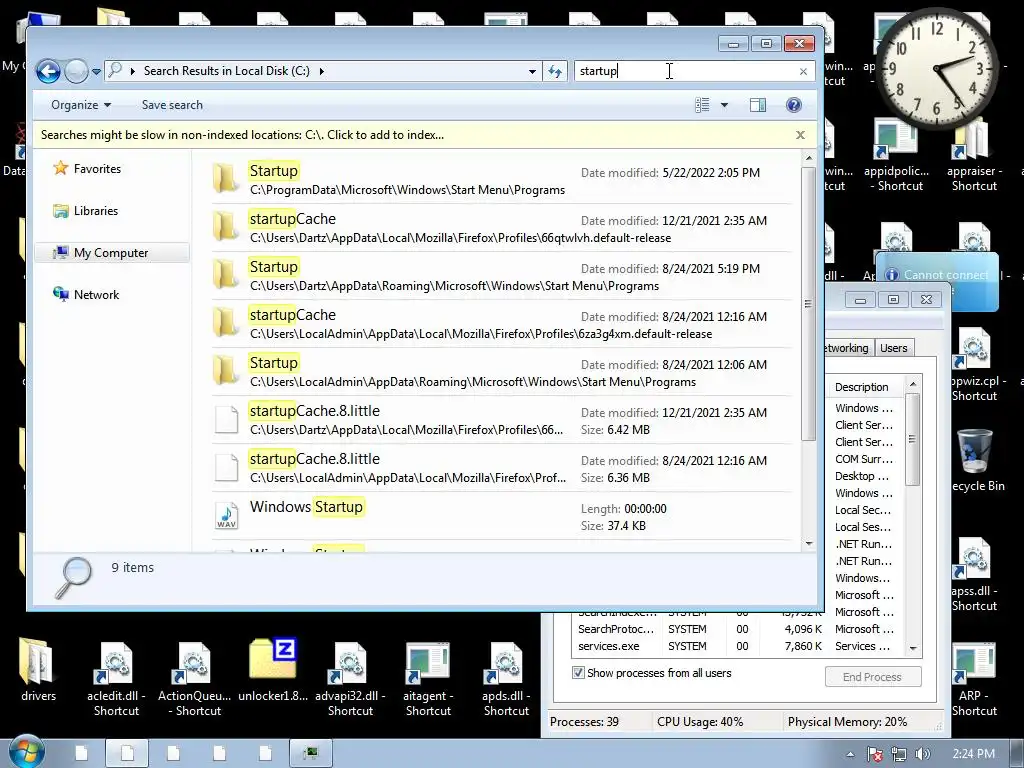Viewport: 1024px width, 768px height.
Task: Select appidpolic... shortcut on desktop
Action: tap(896, 155)
